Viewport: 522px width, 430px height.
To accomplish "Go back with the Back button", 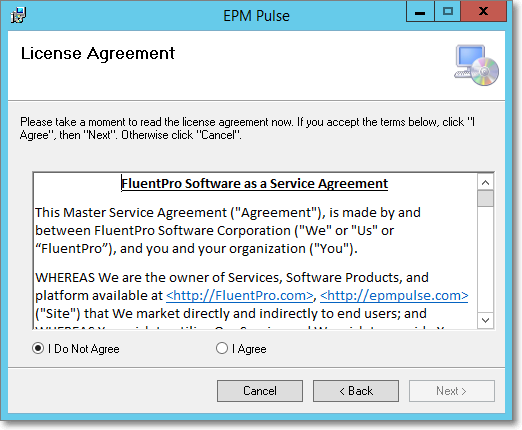I will 356,391.
